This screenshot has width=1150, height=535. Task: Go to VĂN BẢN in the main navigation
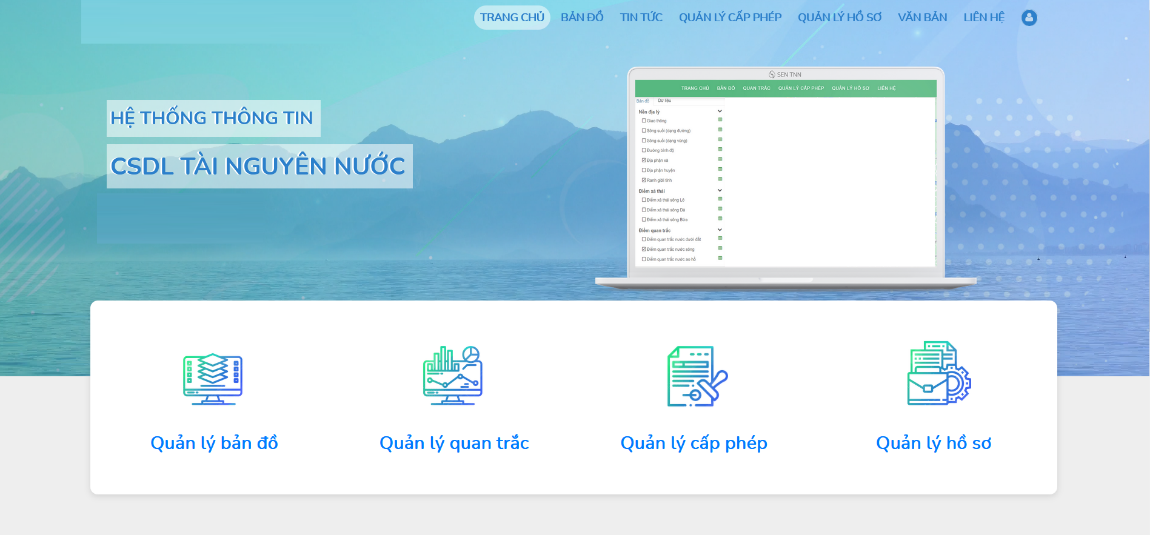point(922,17)
